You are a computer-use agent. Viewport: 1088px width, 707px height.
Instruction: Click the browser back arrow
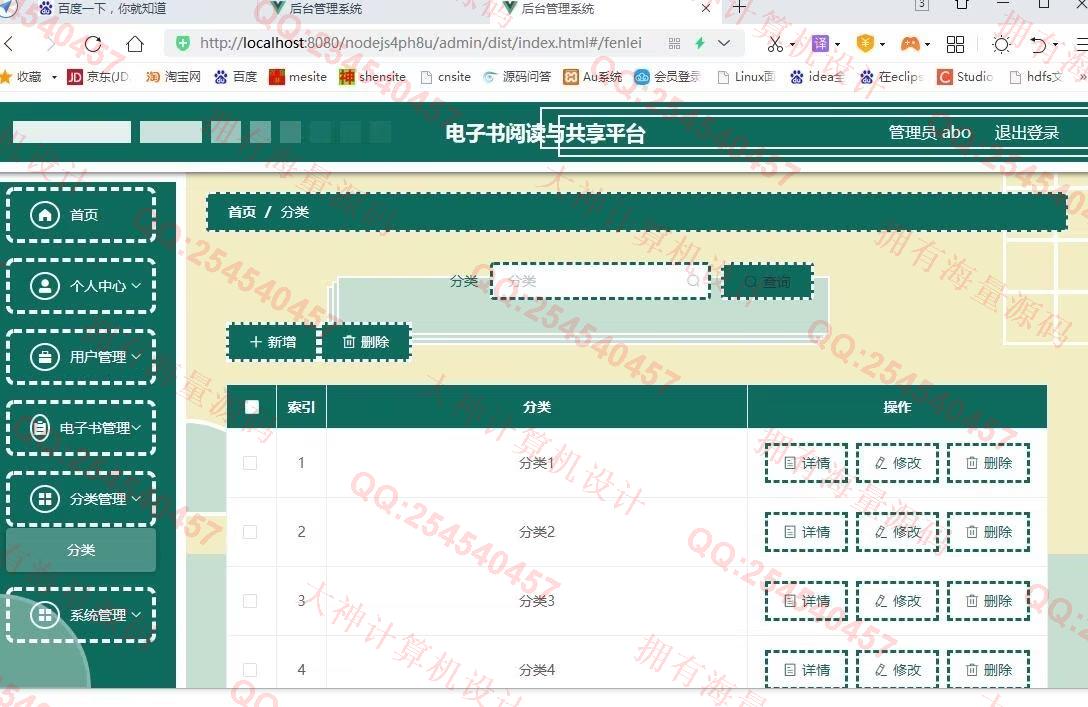9,44
